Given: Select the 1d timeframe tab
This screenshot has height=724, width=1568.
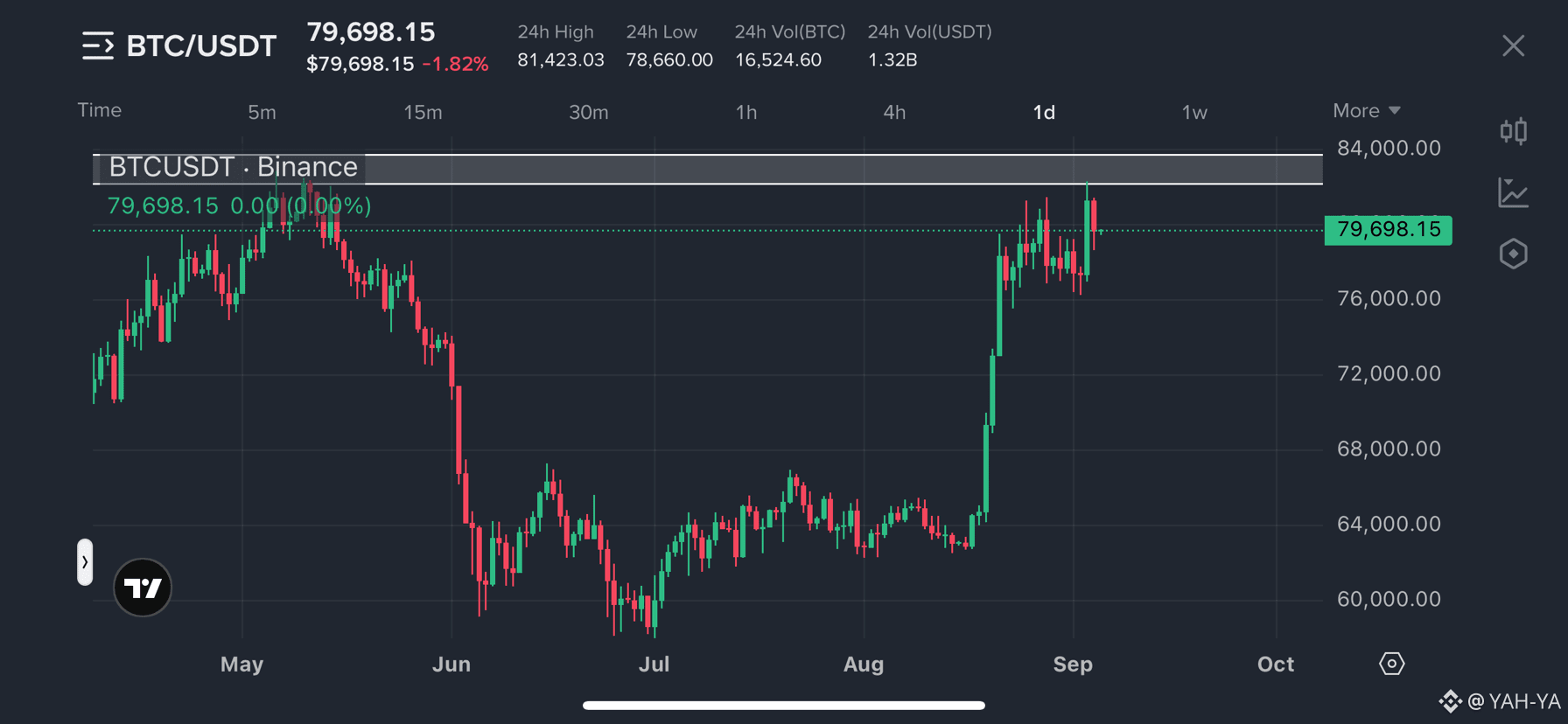Looking at the screenshot, I should click(x=1044, y=112).
